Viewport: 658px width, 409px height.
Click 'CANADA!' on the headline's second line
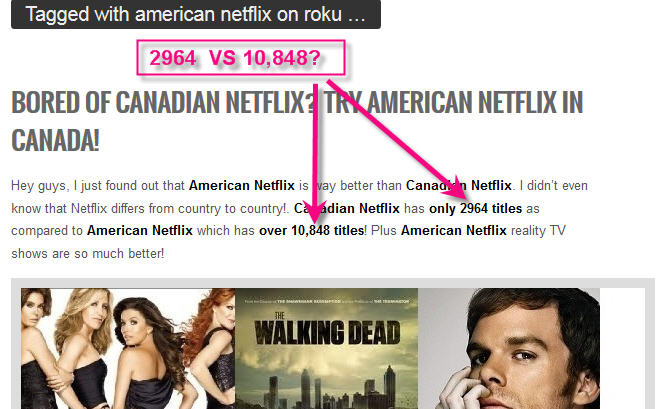tap(55, 141)
